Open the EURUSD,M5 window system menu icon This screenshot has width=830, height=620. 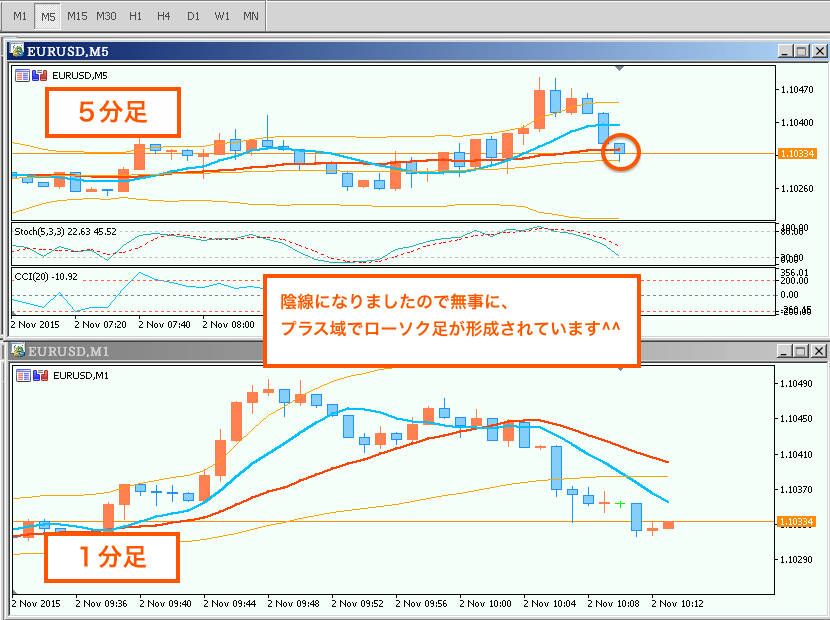[17, 50]
